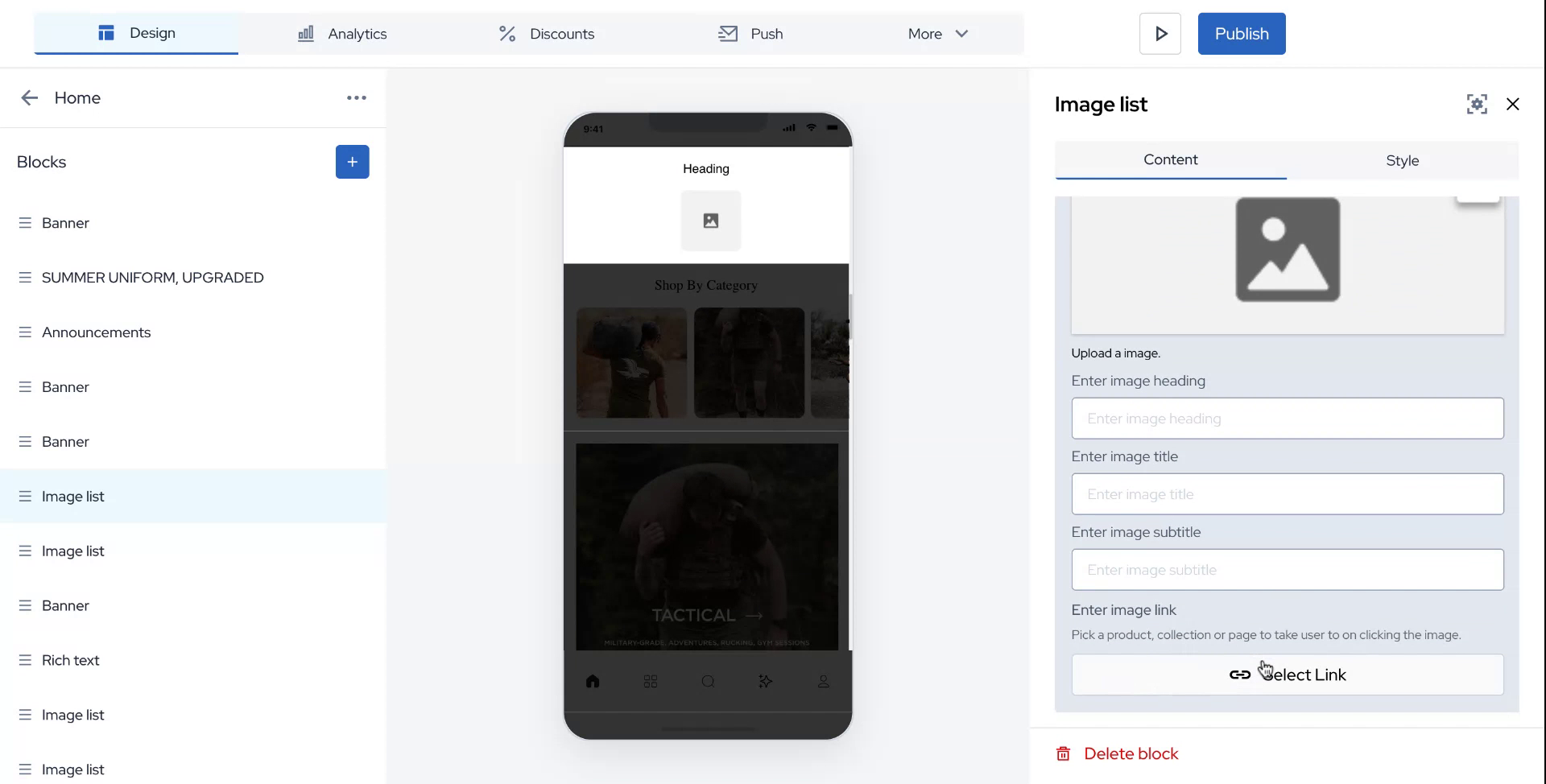This screenshot has width=1546, height=784.
Task: Tap the home icon in the phone preview navigation
Action: pos(593,680)
